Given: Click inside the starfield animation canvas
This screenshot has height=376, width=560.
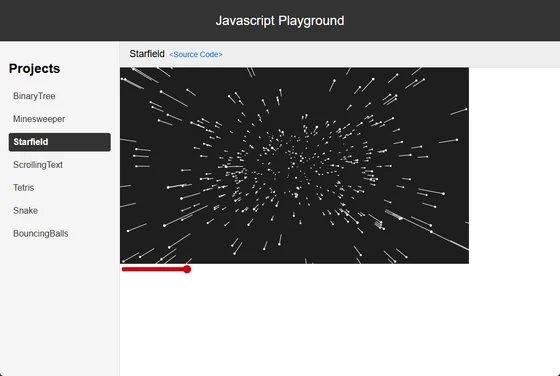Looking at the screenshot, I should tap(294, 165).
